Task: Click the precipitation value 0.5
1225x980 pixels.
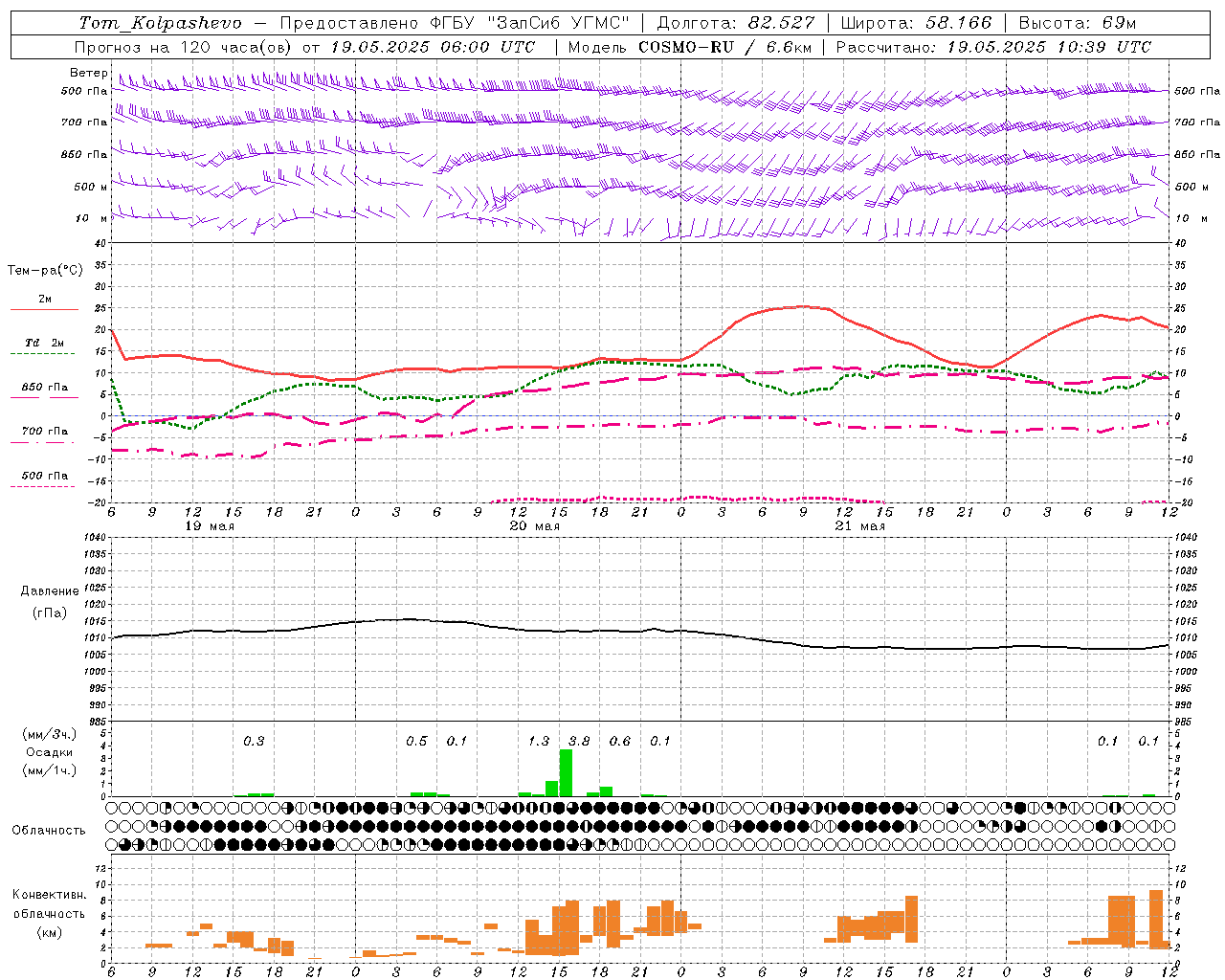Action: pyautogui.click(x=416, y=742)
